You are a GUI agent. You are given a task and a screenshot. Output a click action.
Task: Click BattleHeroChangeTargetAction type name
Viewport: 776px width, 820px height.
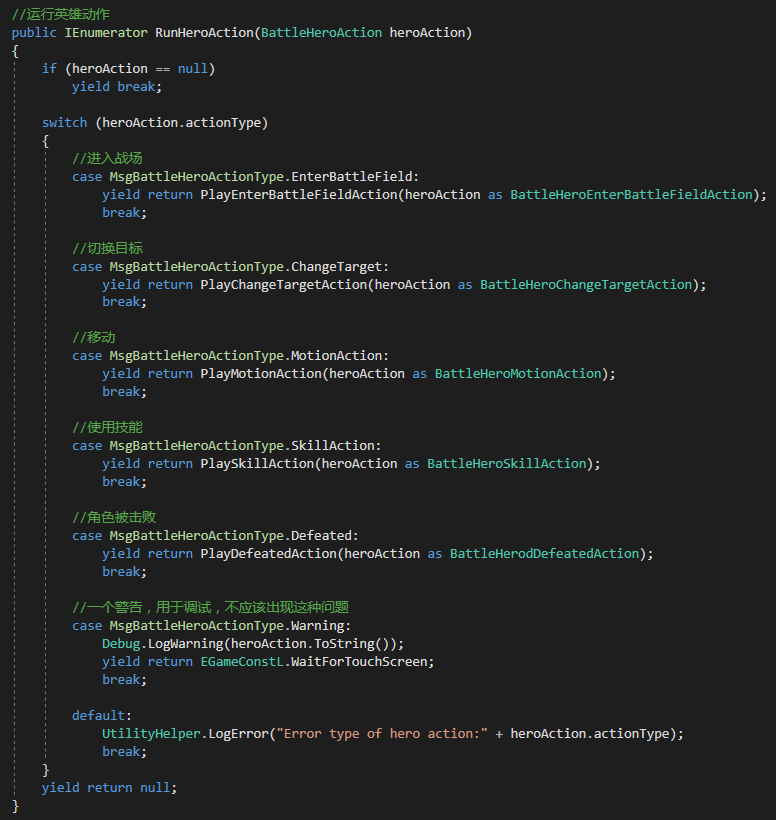586,284
